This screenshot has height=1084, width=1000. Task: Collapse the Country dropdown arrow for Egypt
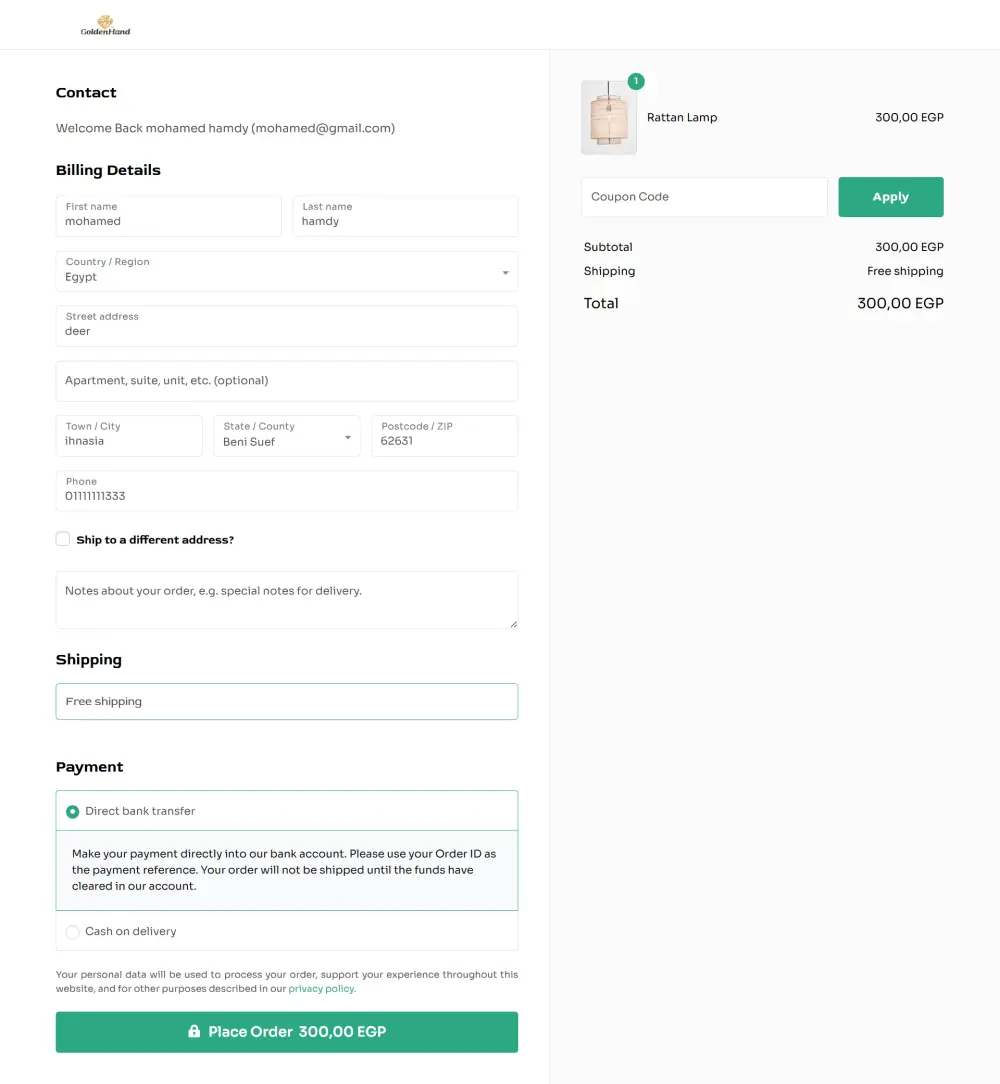pyautogui.click(x=507, y=272)
